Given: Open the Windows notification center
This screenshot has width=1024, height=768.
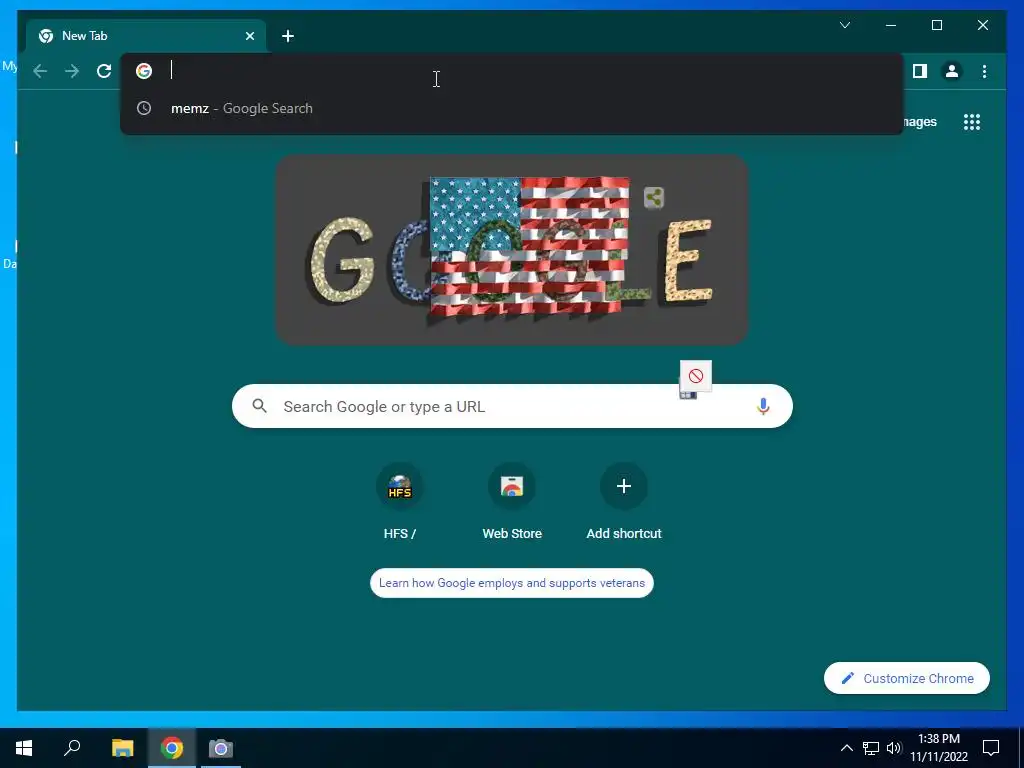Looking at the screenshot, I should pos(991,748).
